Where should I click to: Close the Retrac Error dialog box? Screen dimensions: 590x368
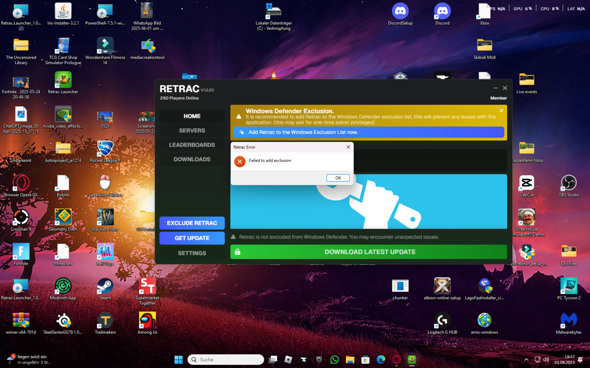click(348, 147)
